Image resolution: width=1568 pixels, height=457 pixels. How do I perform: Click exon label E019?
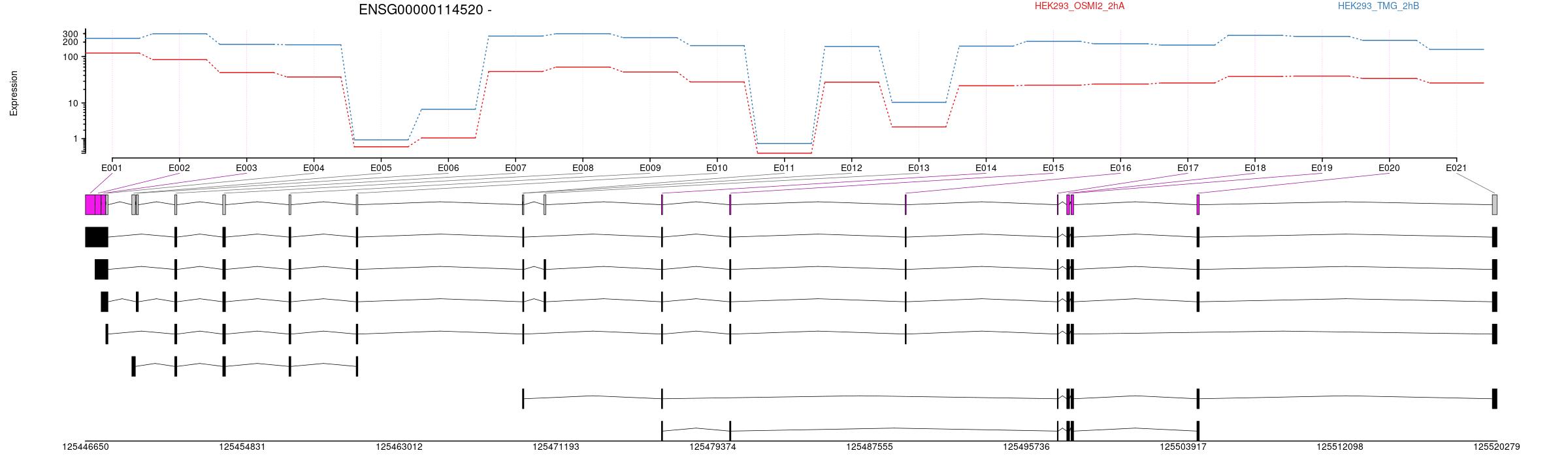point(1322,168)
